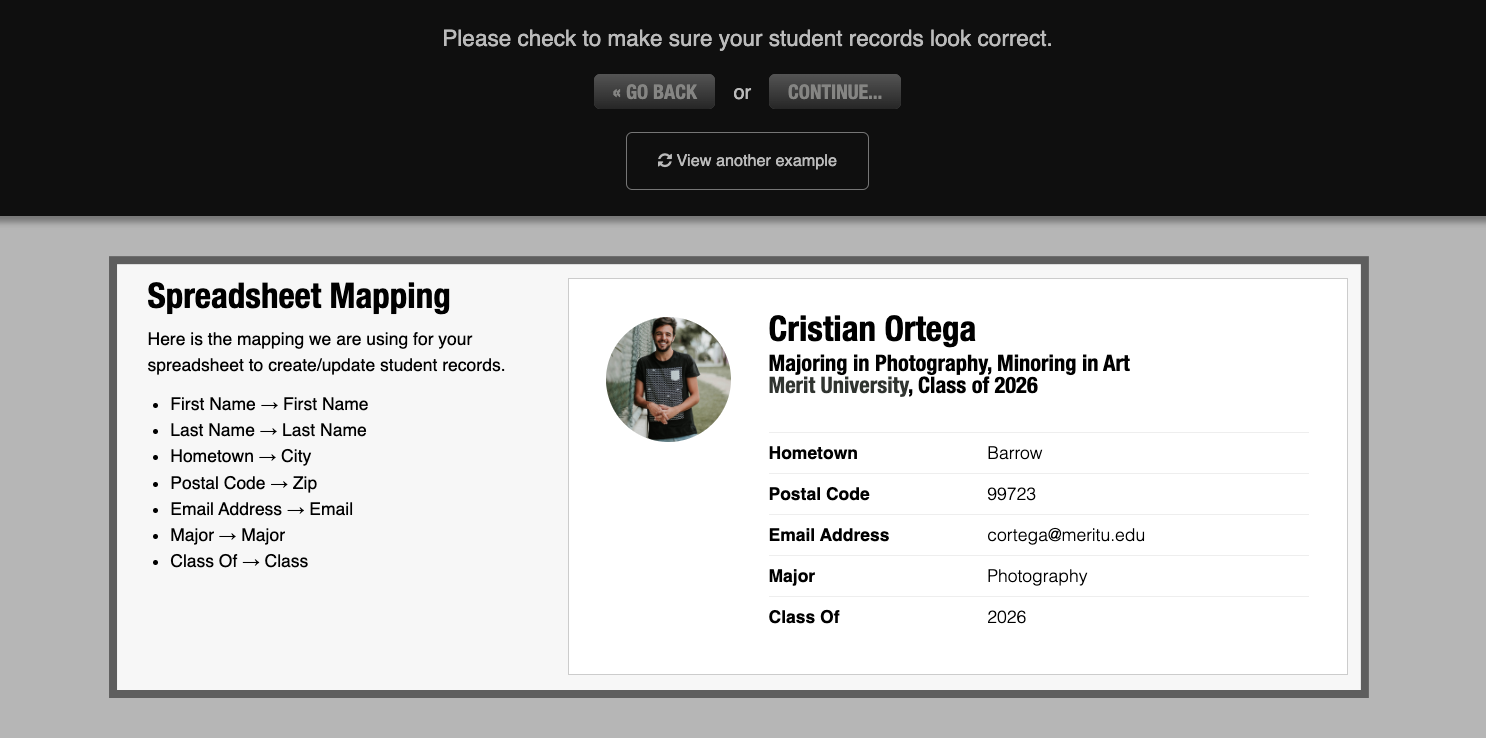This screenshot has width=1486, height=738.
Task: Select the Hometown → City mapping entry
Action: pos(241,456)
